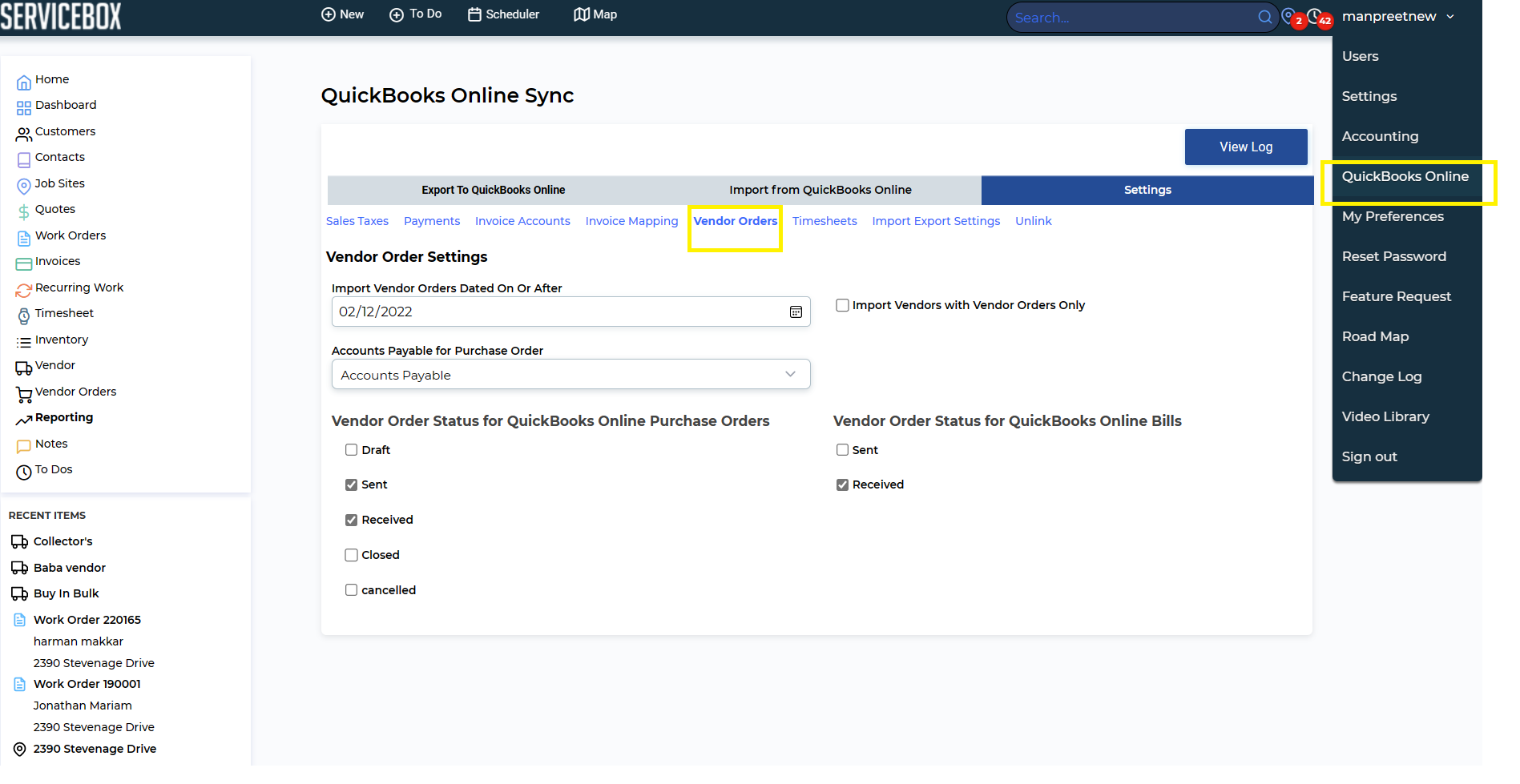Check the cancelled status box
The image size is (1520, 784).
pos(351,590)
